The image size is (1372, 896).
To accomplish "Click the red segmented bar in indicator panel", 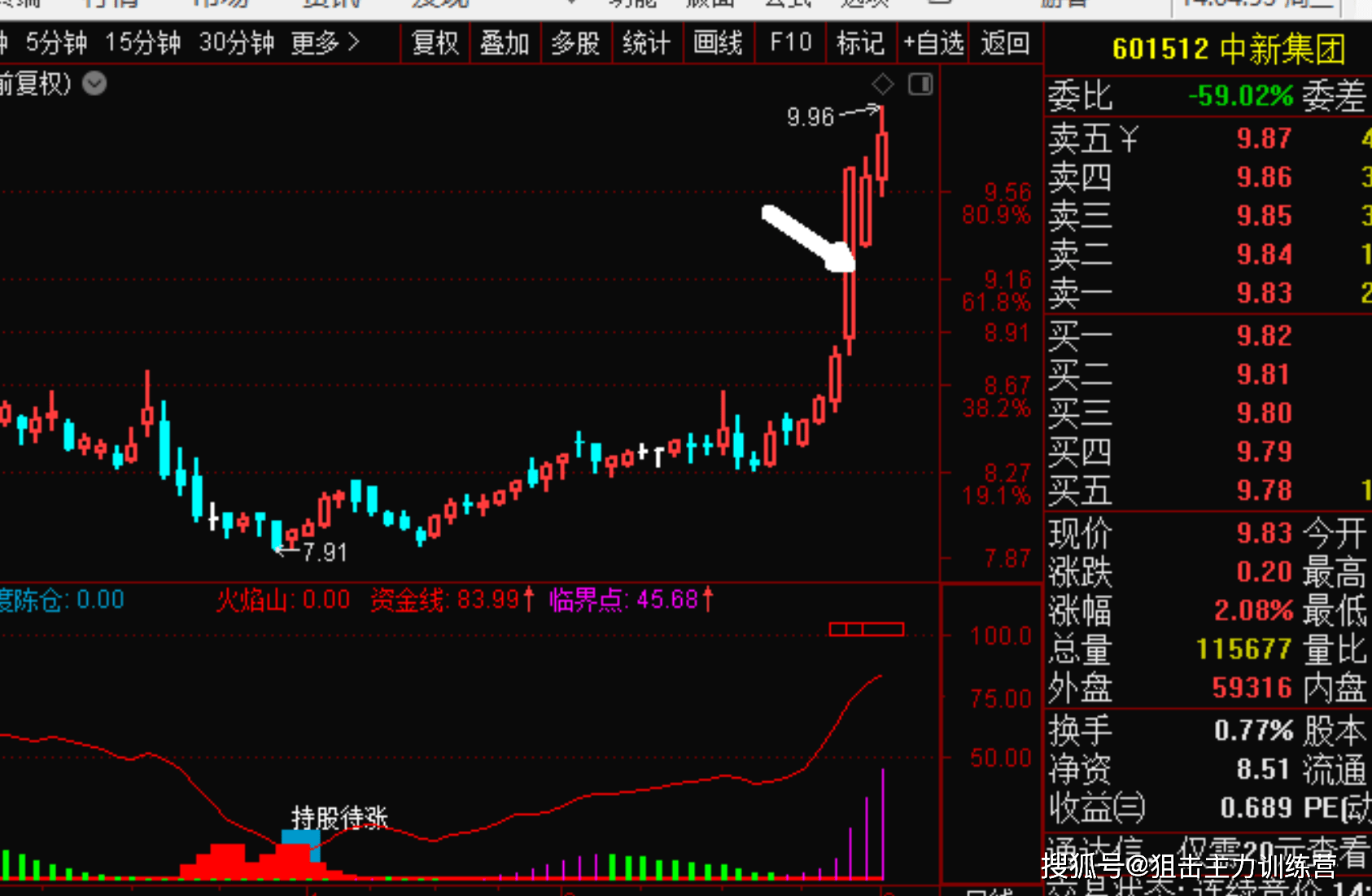I will [x=866, y=629].
